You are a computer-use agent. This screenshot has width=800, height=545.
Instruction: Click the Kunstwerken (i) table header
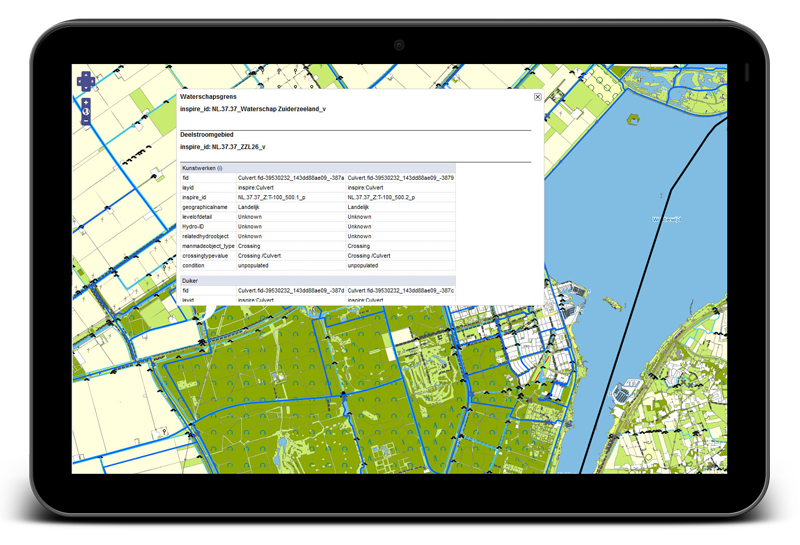pos(318,168)
